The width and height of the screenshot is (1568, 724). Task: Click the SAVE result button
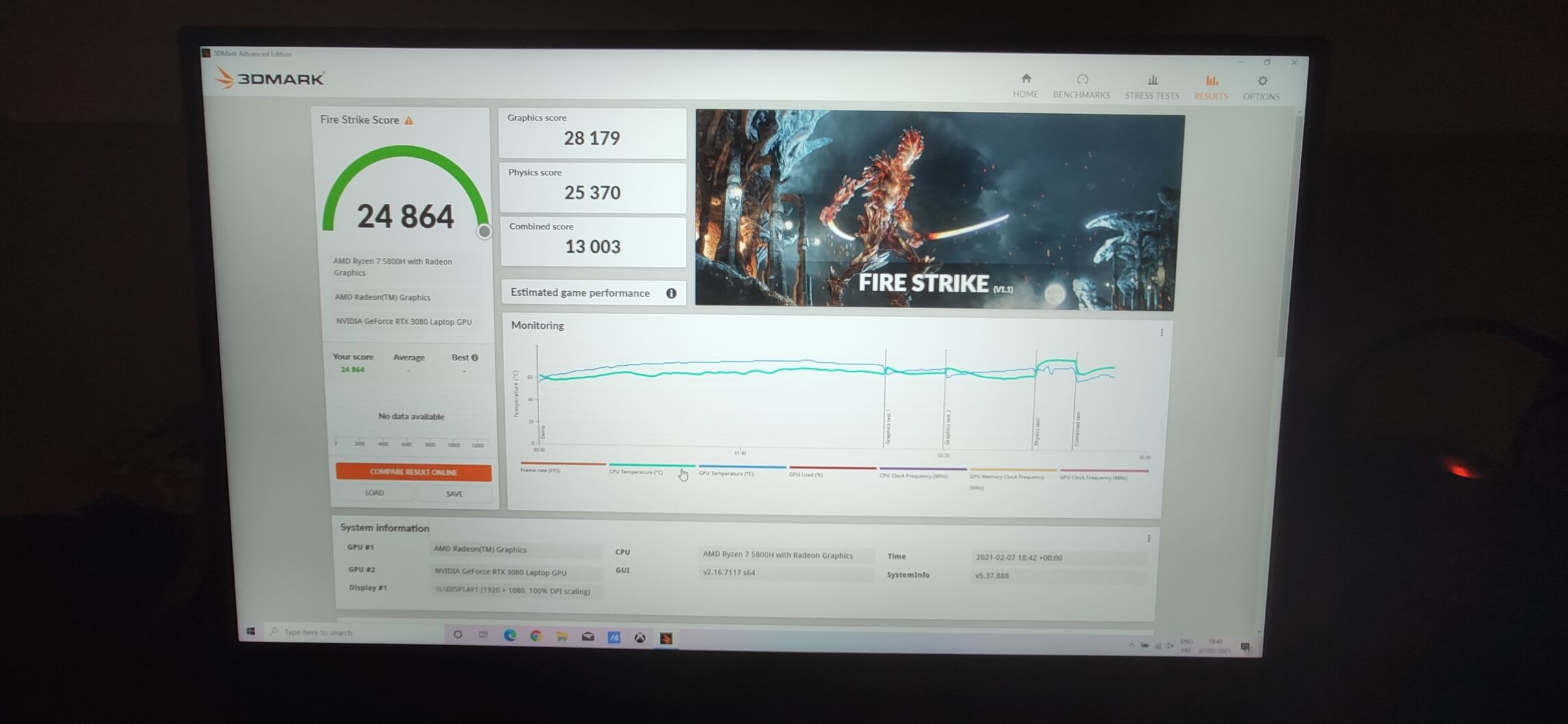(x=454, y=493)
